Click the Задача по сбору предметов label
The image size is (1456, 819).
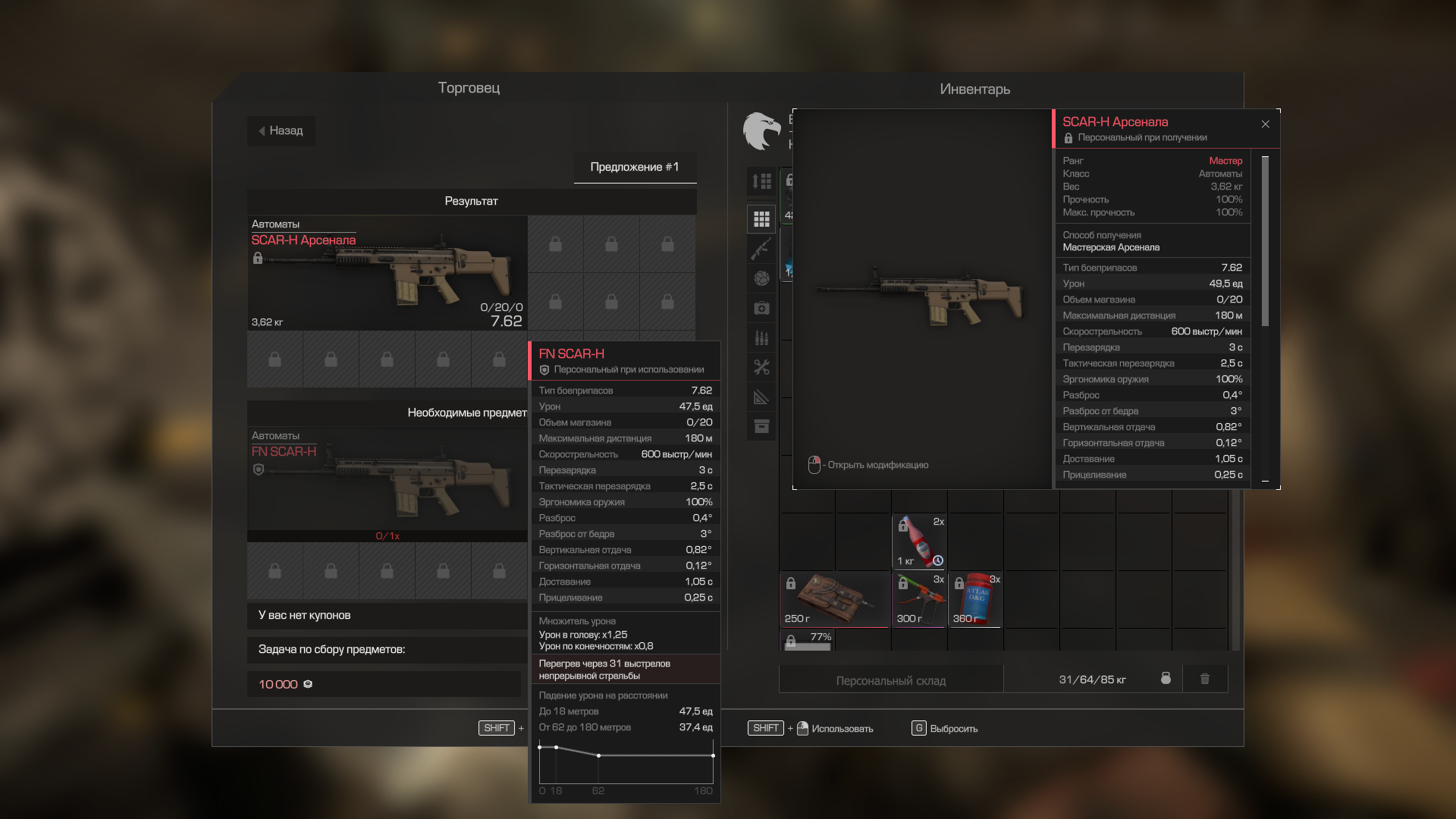coord(331,649)
